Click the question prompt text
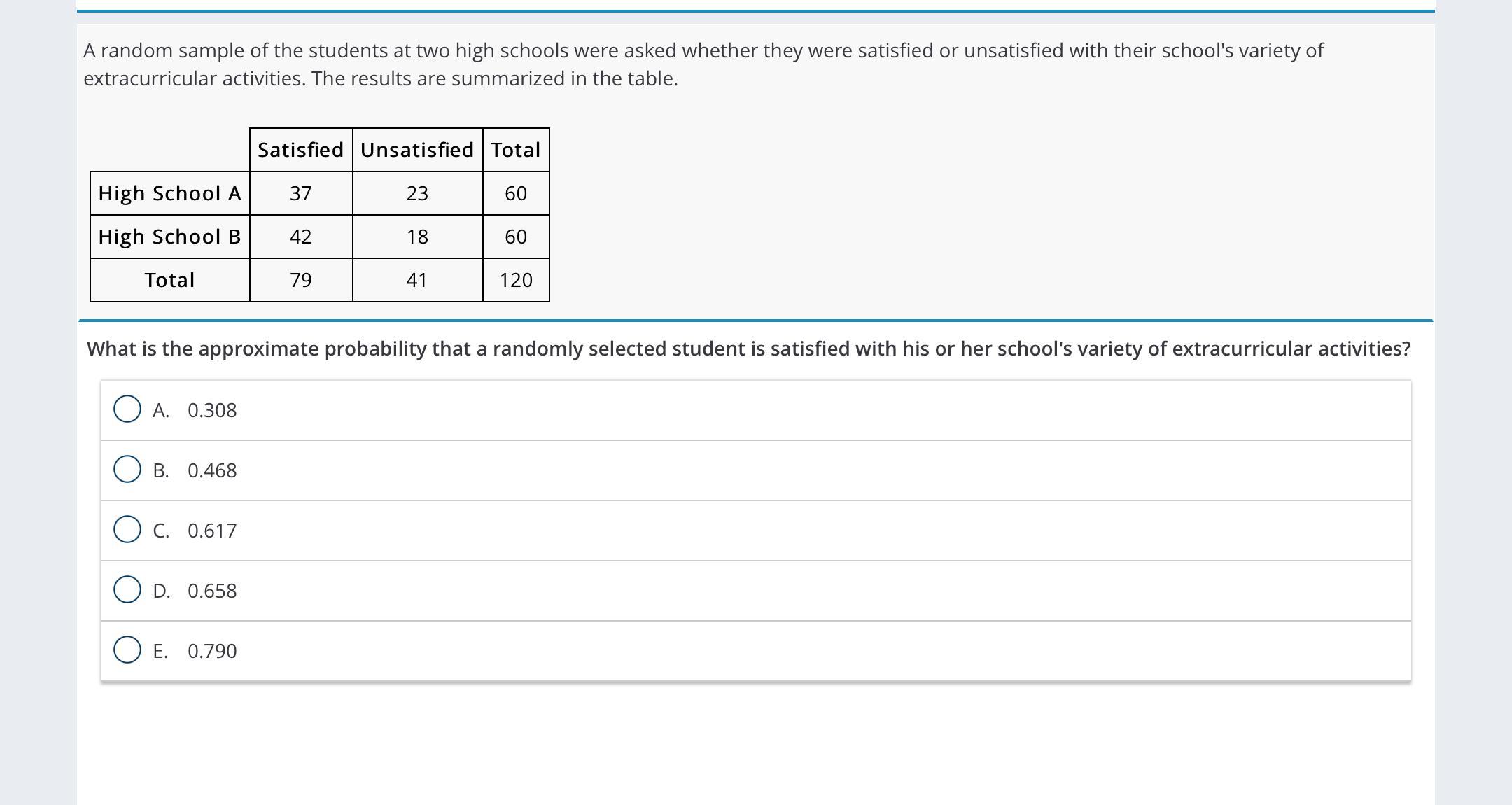The height and width of the screenshot is (805, 1512). [749, 349]
